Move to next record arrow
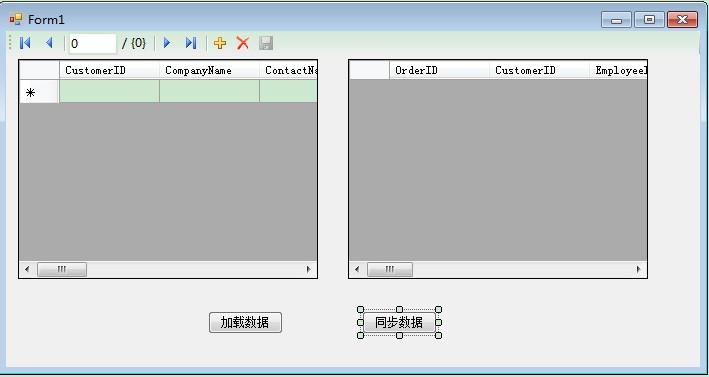709x377 pixels. [167, 43]
